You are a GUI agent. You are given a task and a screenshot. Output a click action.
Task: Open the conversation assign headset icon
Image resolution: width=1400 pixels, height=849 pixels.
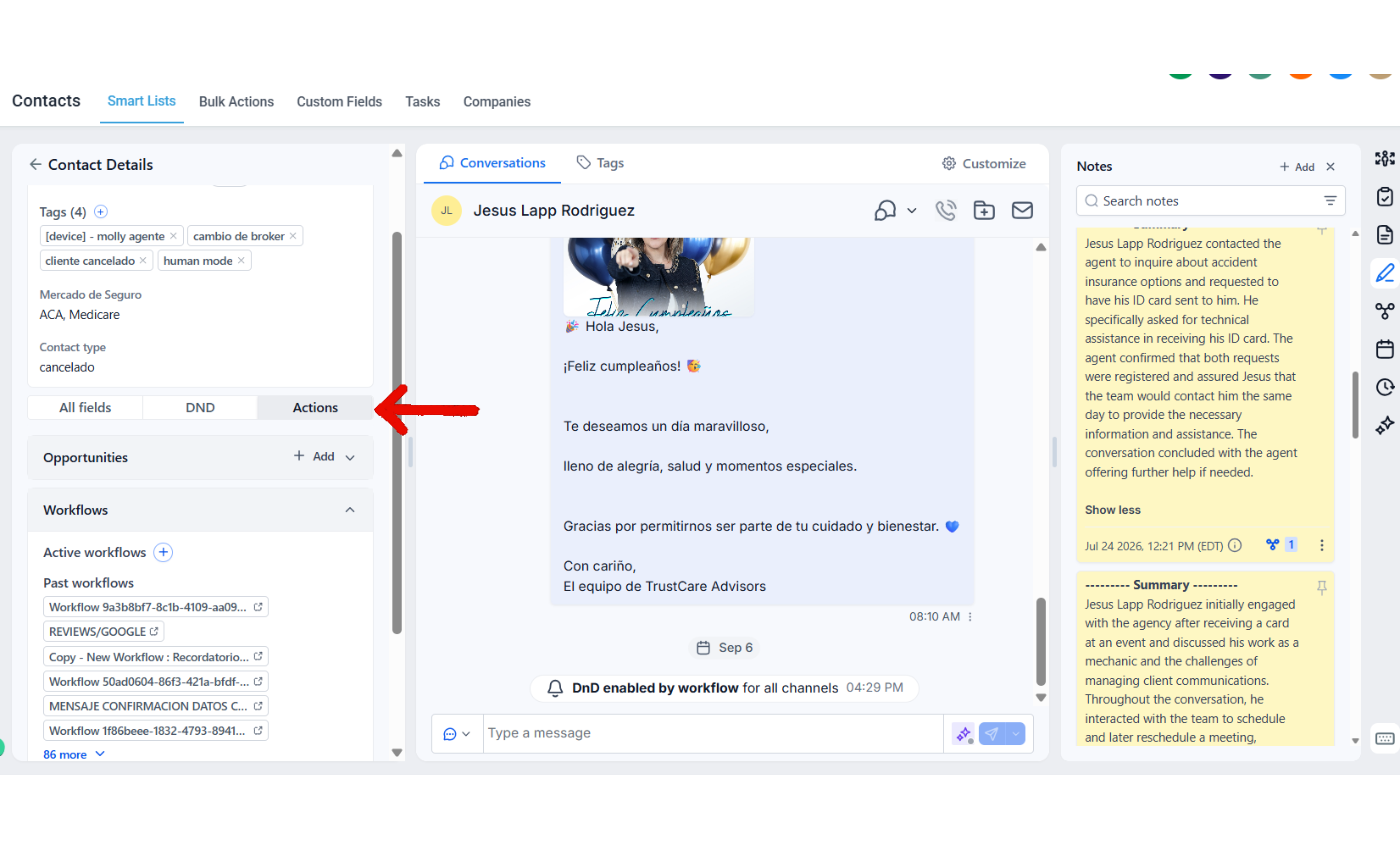[885, 211]
